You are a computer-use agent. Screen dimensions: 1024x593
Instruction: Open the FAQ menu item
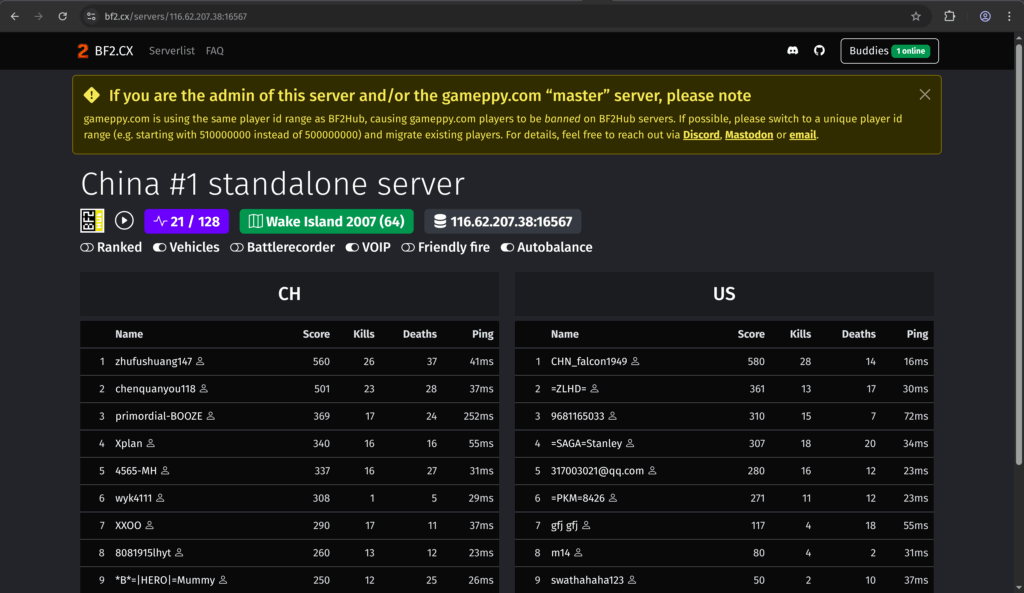[x=215, y=51]
